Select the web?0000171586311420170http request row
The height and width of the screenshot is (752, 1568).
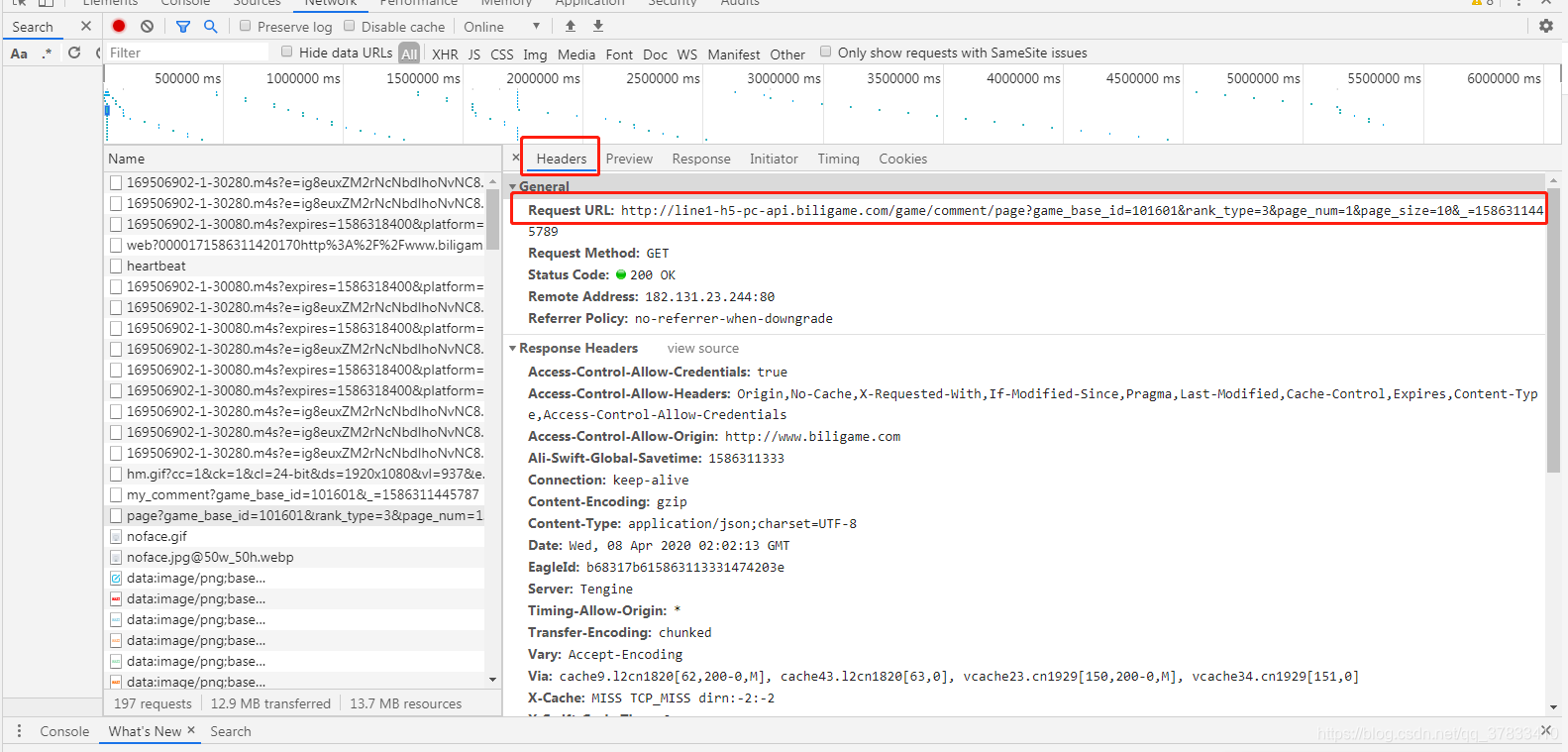pos(295,245)
